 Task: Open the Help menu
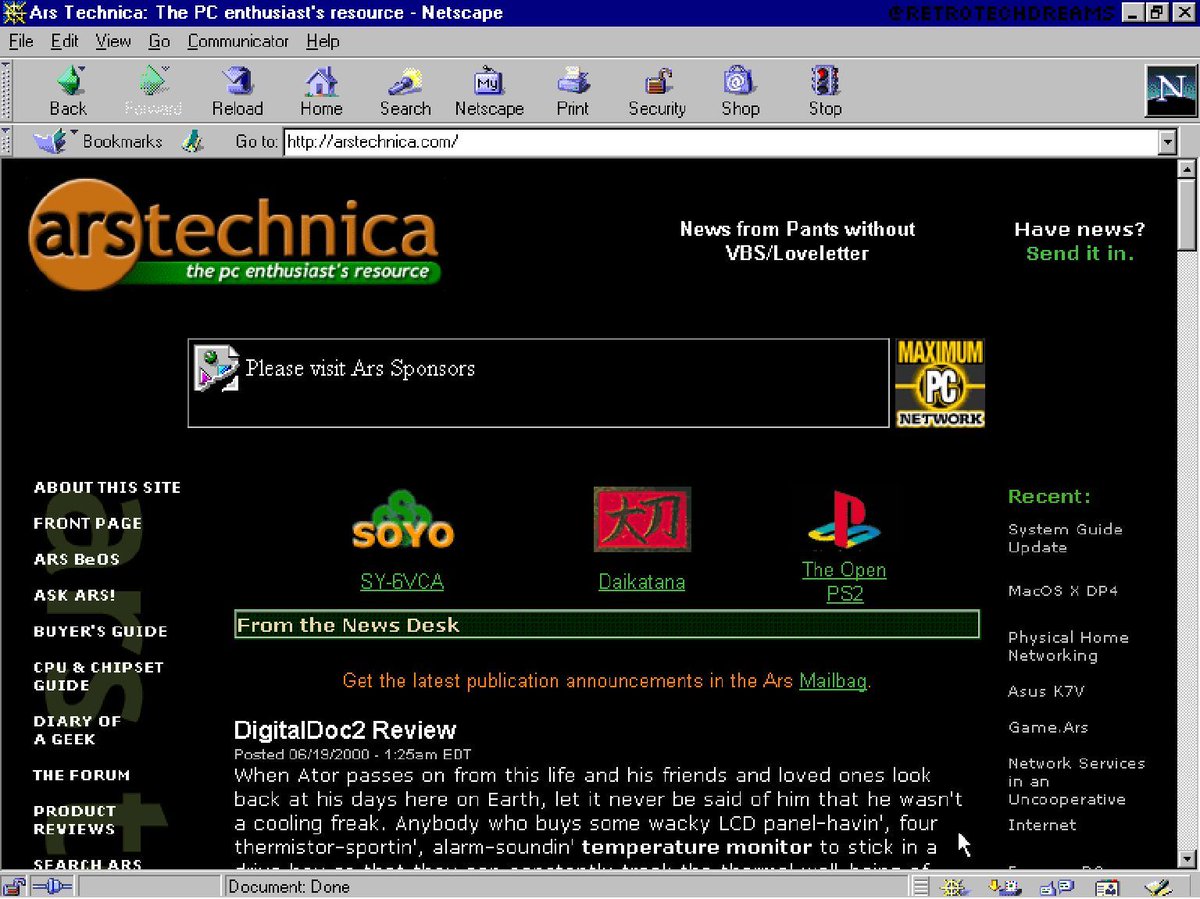point(323,41)
